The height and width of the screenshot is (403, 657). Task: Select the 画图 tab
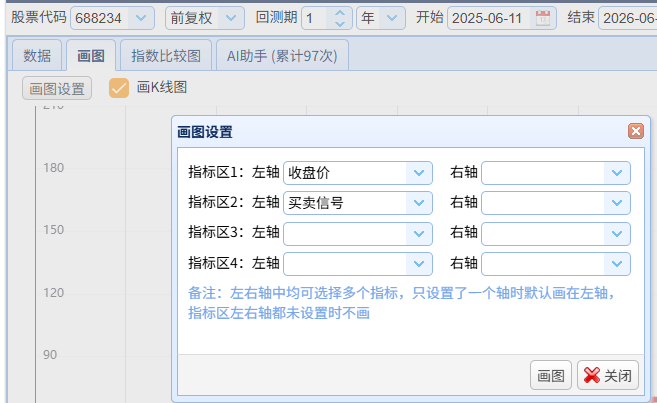[91, 55]
